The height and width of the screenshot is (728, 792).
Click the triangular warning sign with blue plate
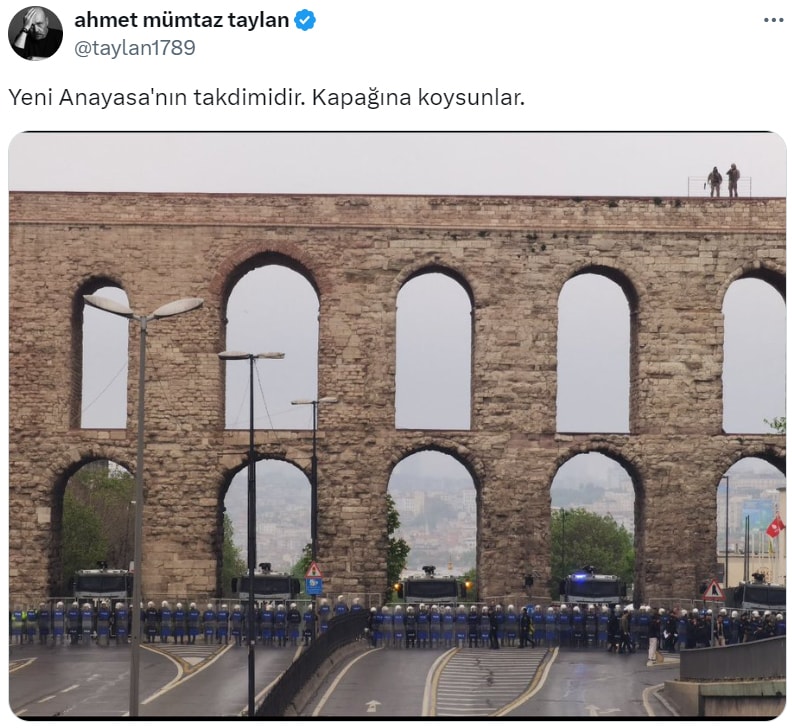[x=314, y=579]
